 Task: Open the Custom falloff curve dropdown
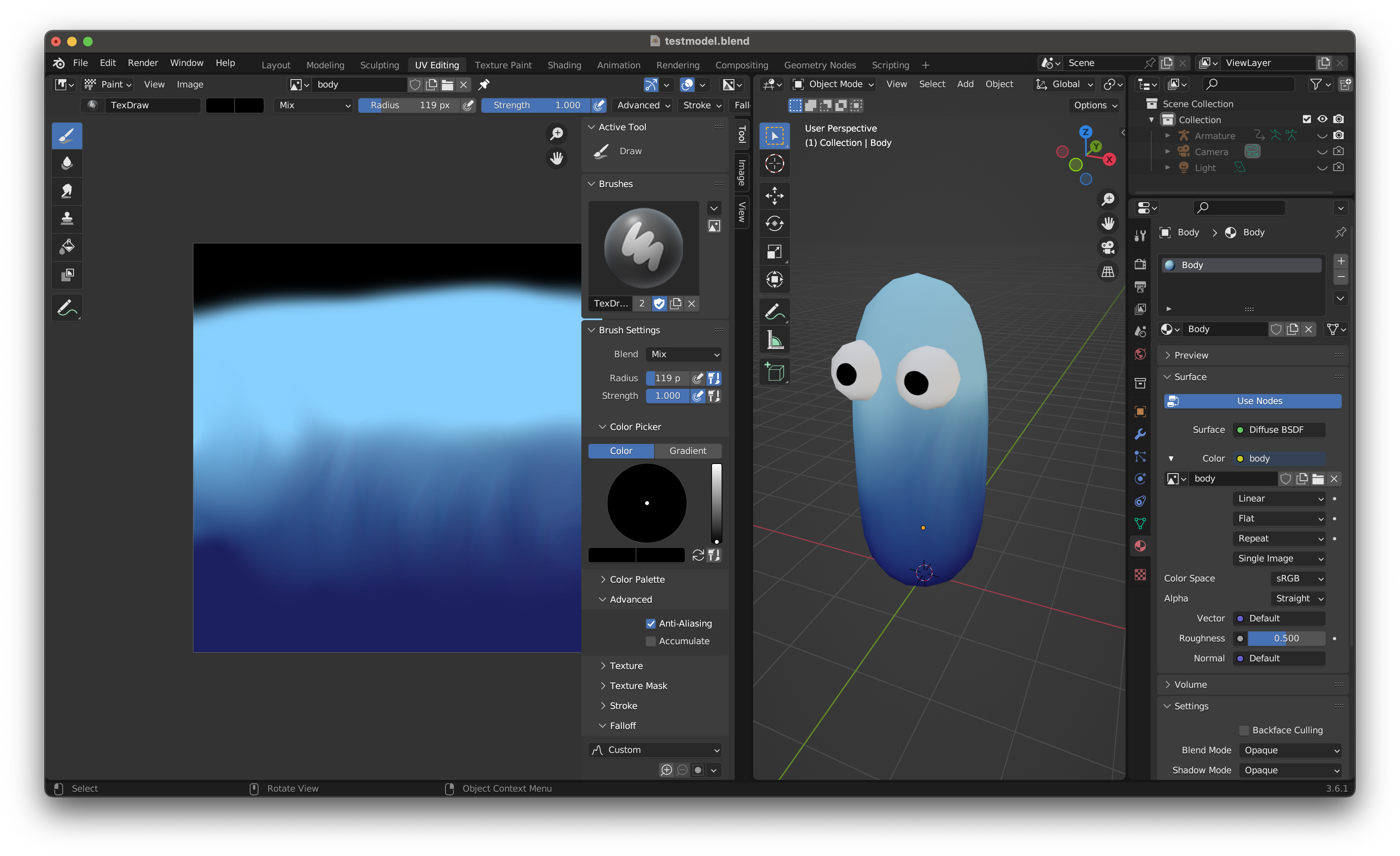(654, 750)
